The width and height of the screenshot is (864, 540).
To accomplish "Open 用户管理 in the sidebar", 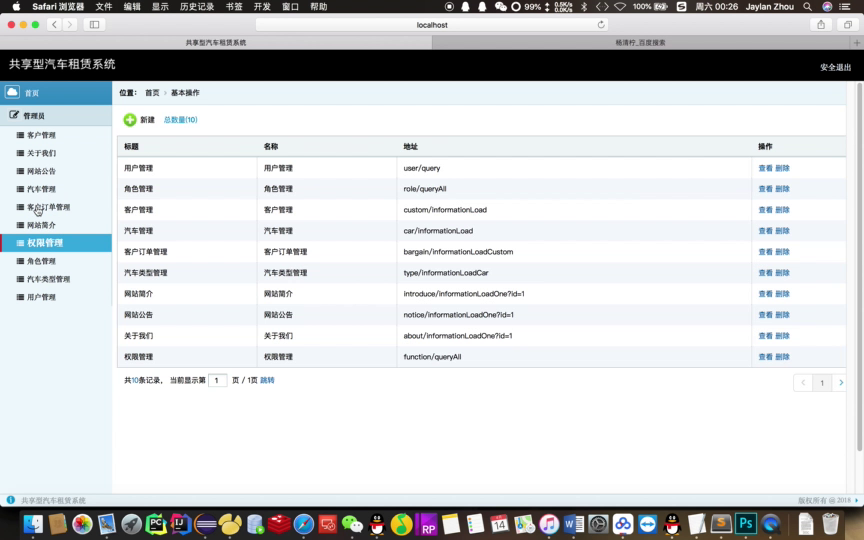I will pyautogui.click(x=41, y=297).
